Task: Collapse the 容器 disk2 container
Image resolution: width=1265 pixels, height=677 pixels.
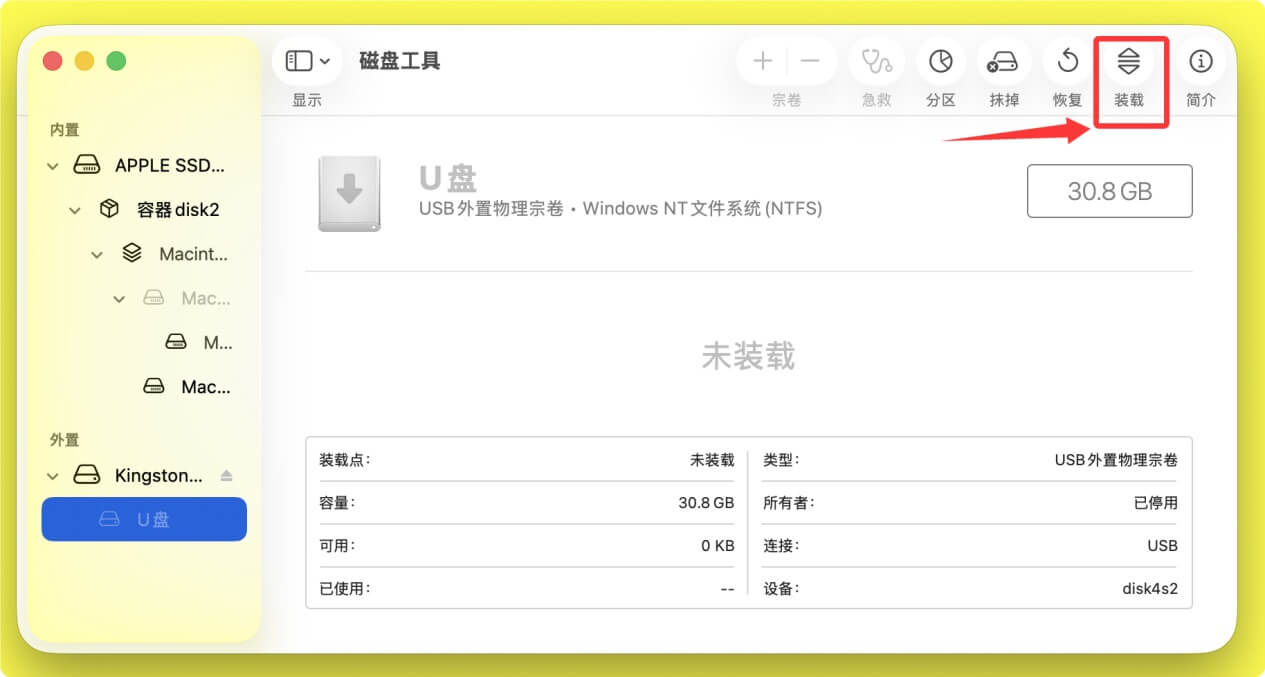Action: click(x=74, y=209)
